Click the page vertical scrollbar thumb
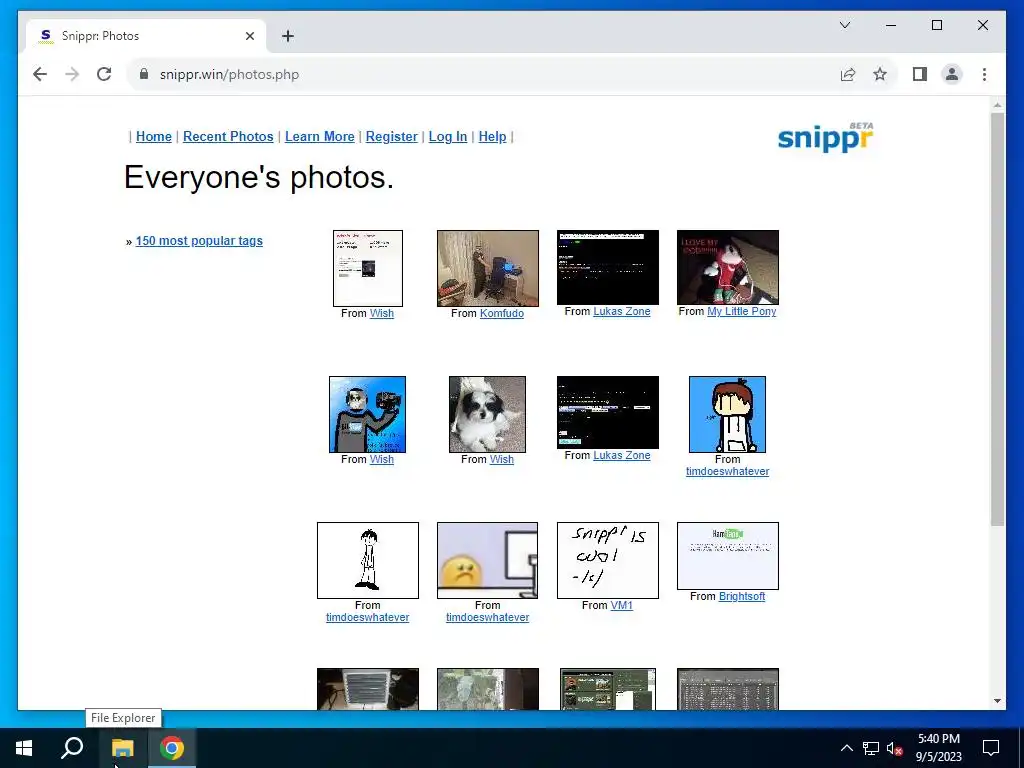Image resolution: width=1024 pixels, height=768 pixels. click(997, 319)
